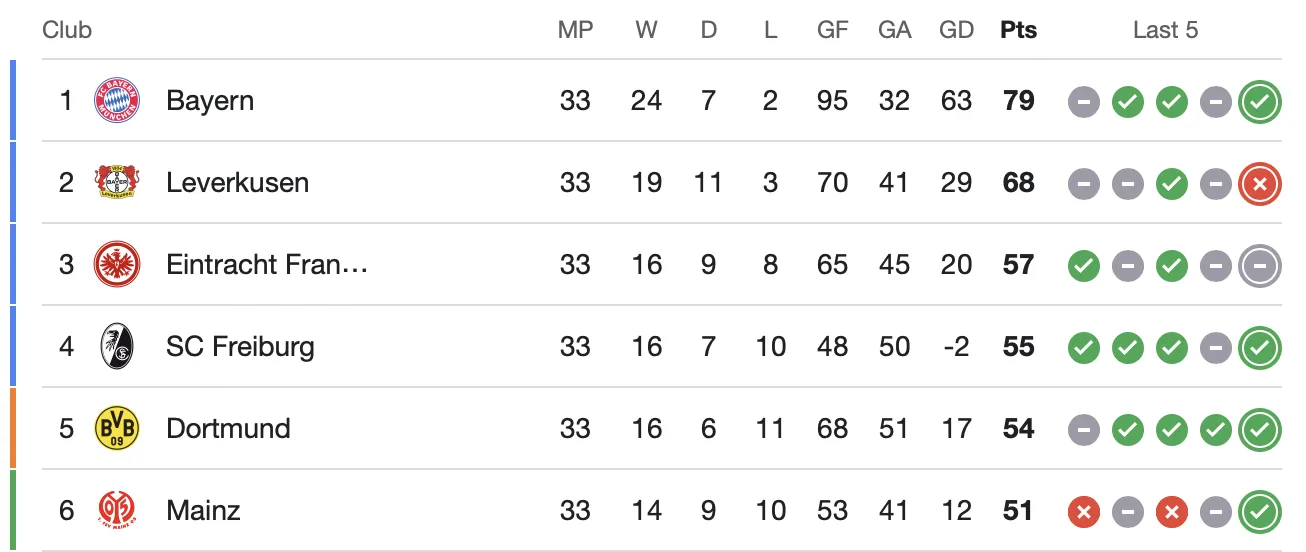The height and width of the screenshot is (552, 1306).
Task: Click the Dortmund BVB crest icon
Action: [x=117, y=429]
